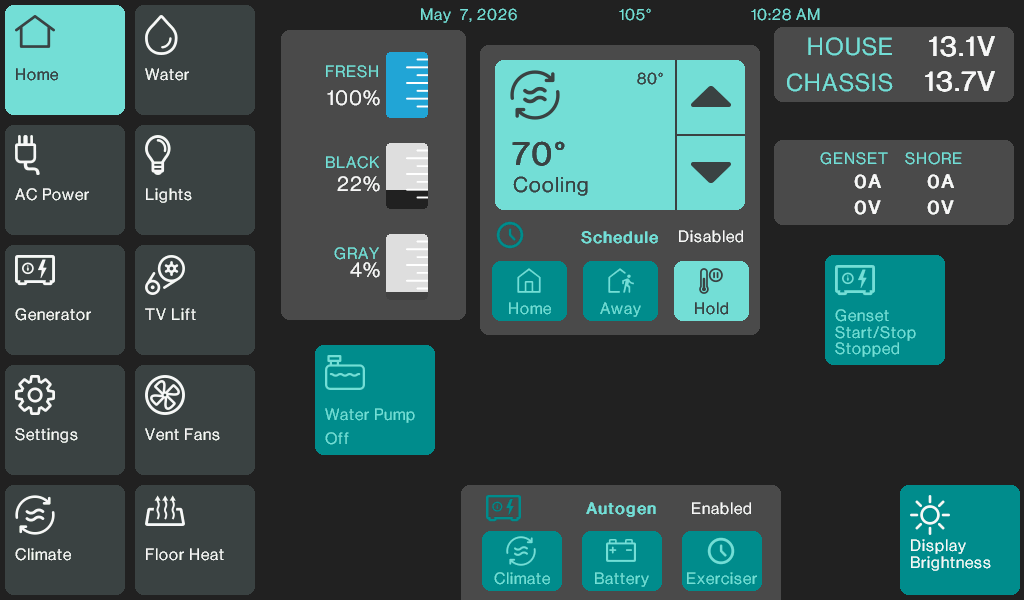Open the Vent Fans tile
1024x600 pixels.
(195, 420)
